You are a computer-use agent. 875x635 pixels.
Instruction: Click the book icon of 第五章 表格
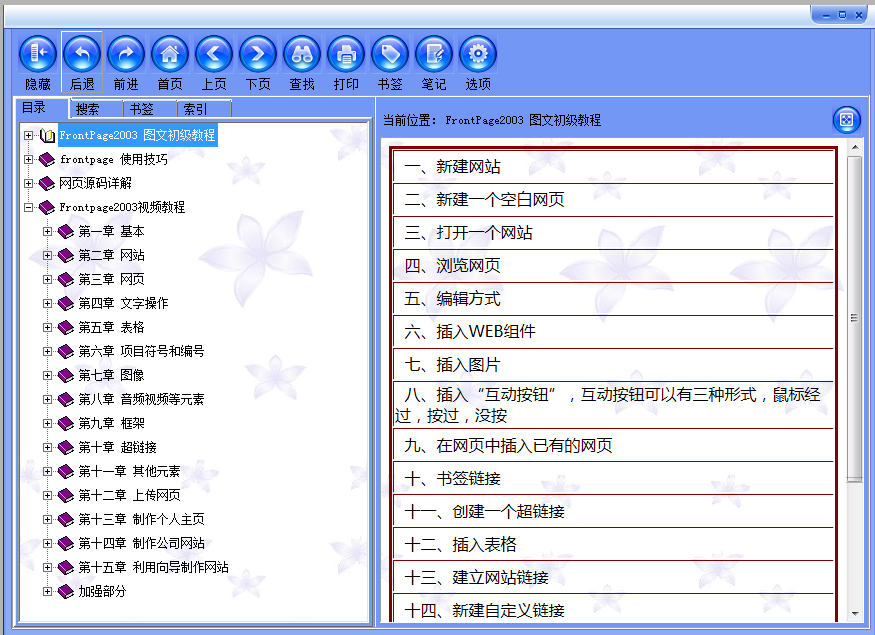pos(66,328)
